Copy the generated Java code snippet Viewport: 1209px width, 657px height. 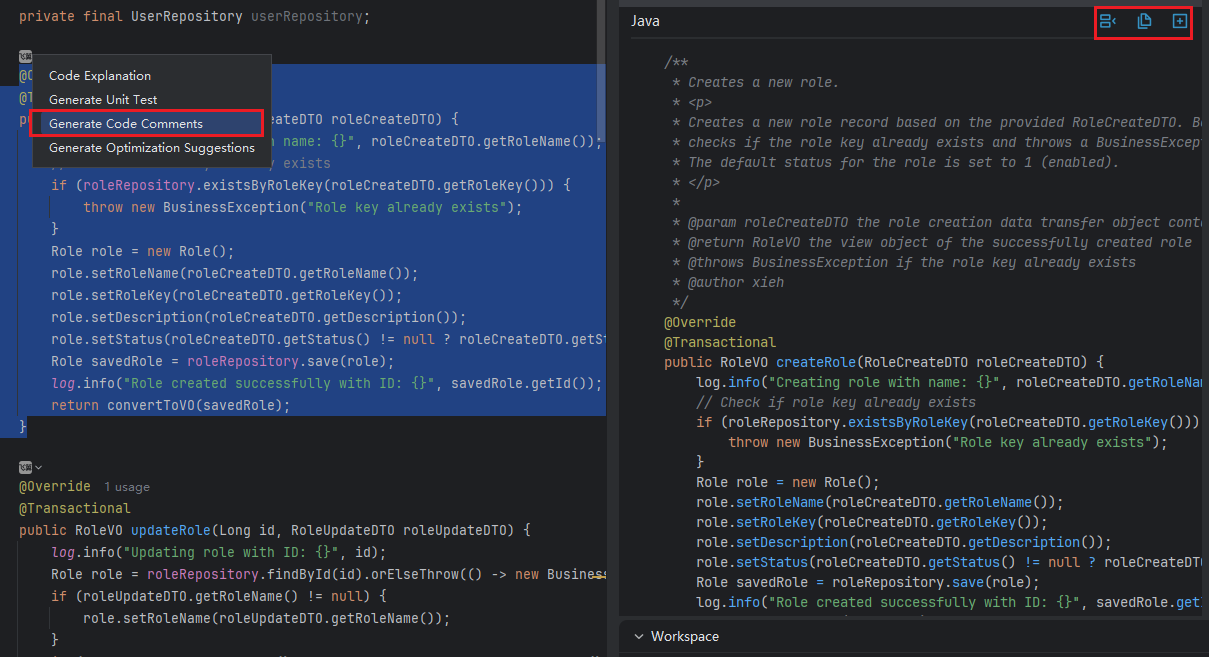click(x=1144, y=21)
